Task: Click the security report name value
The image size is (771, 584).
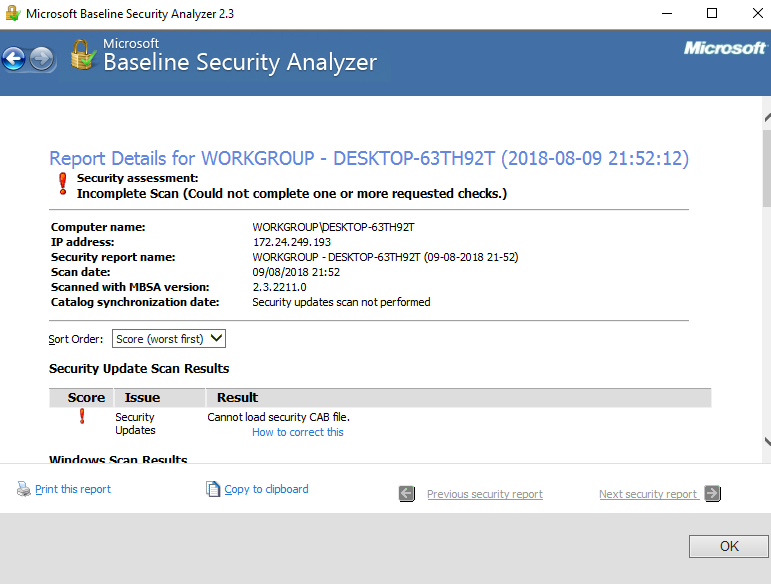Action: pyautogui.click(x=386, y=257)
